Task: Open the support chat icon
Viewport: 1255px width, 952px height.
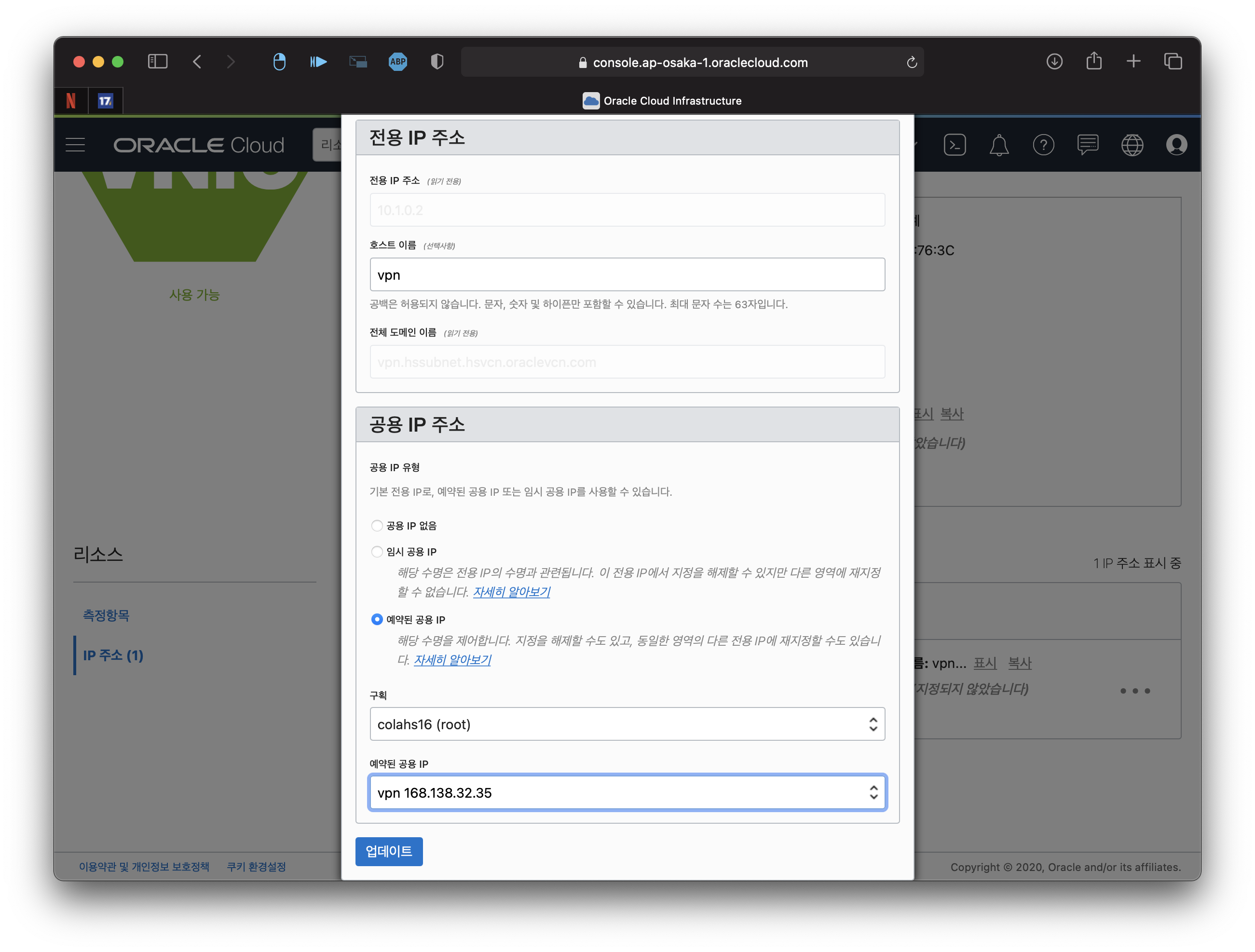Action: point(1087,145)
